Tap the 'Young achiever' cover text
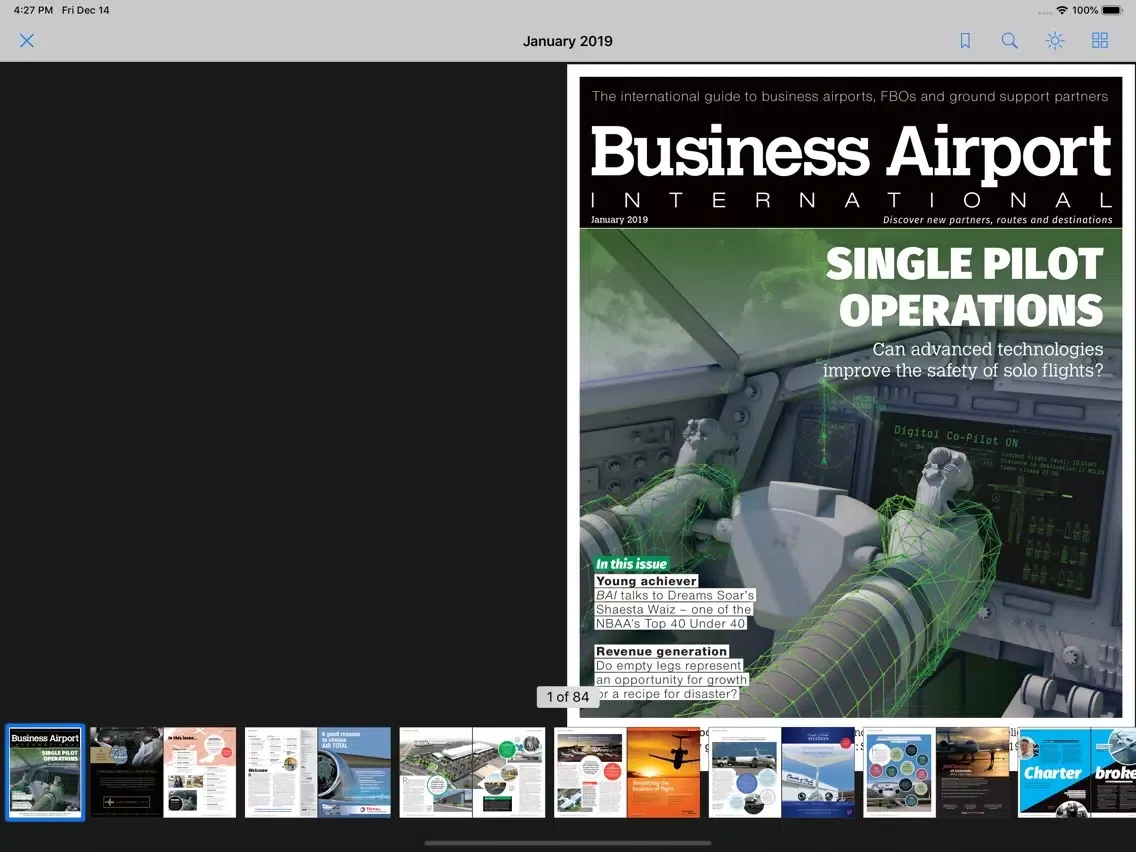Screen dimensions: 1136x852 (x=646, y=581)
